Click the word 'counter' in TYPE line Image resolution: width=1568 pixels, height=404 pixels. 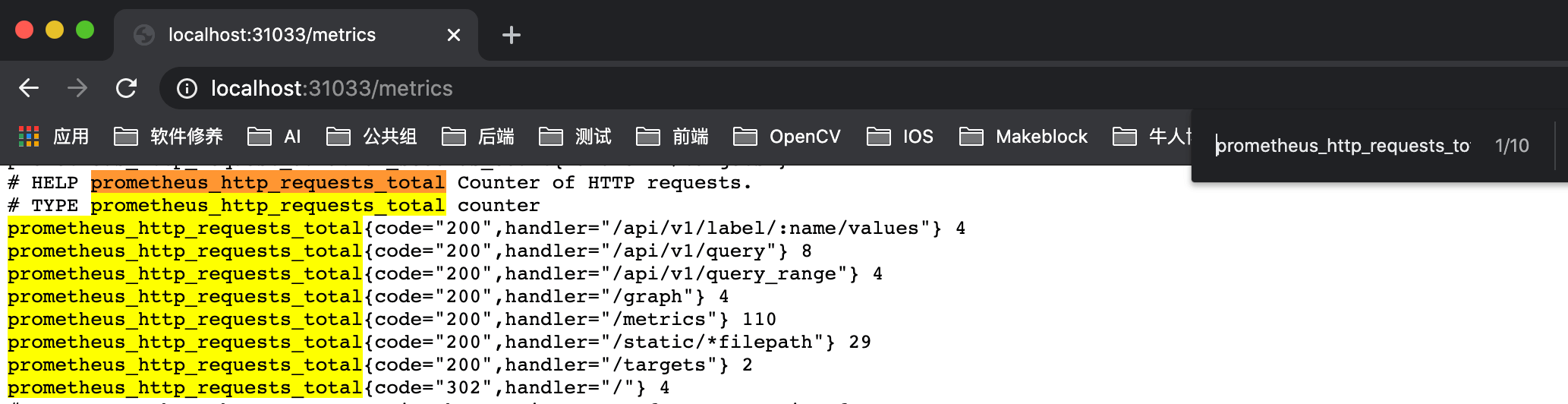499,206
